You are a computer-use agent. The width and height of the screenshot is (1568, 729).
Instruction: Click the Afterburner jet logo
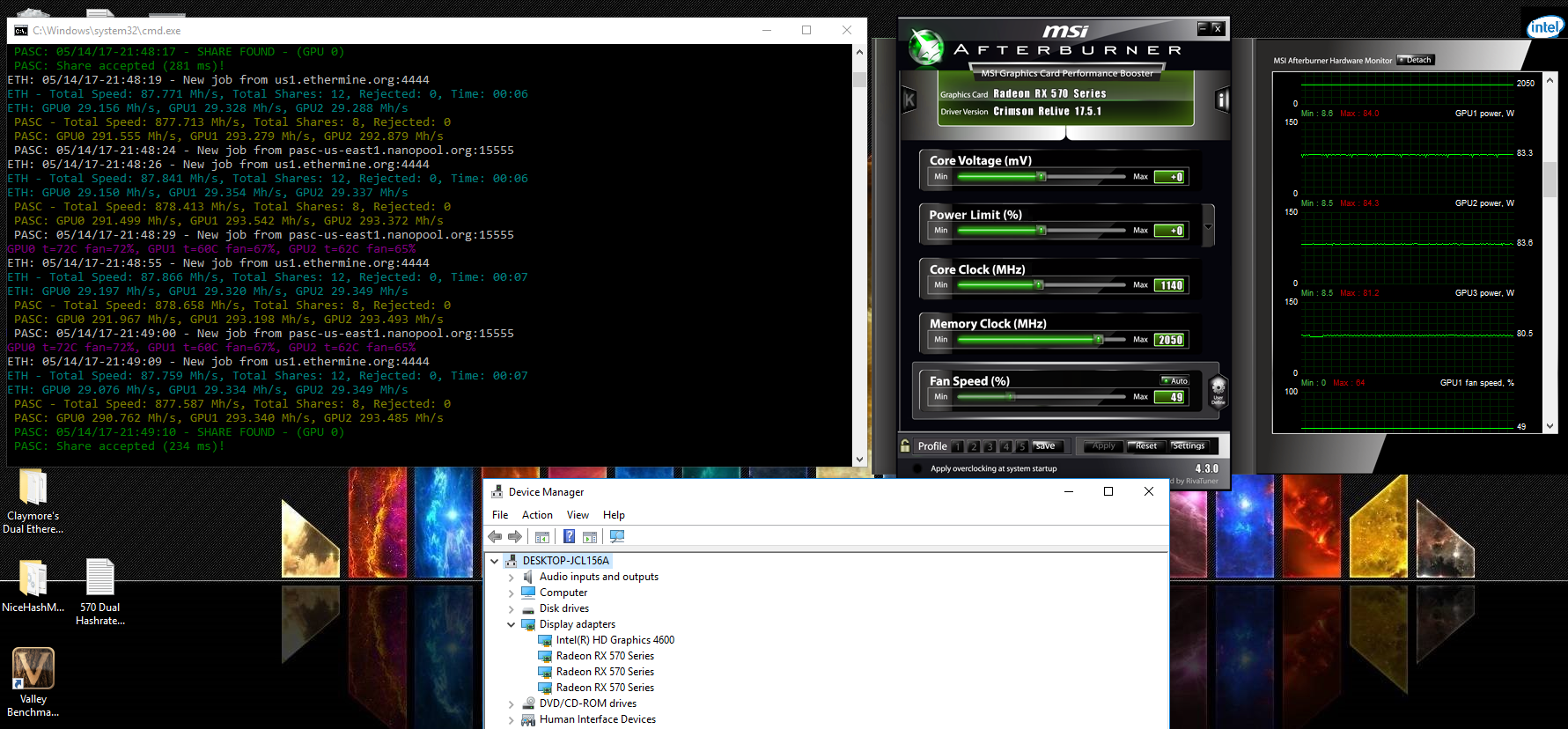925,48
